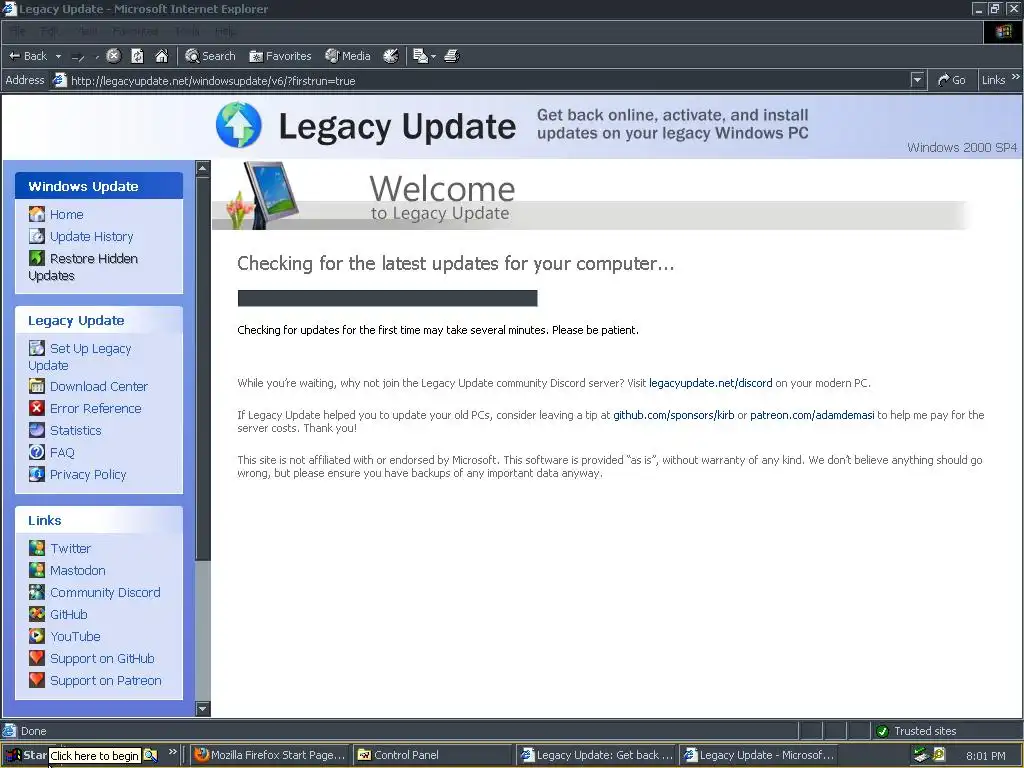Open the FAQ link
Screen dimensions: 1024x768
click(x=62, y=453)
